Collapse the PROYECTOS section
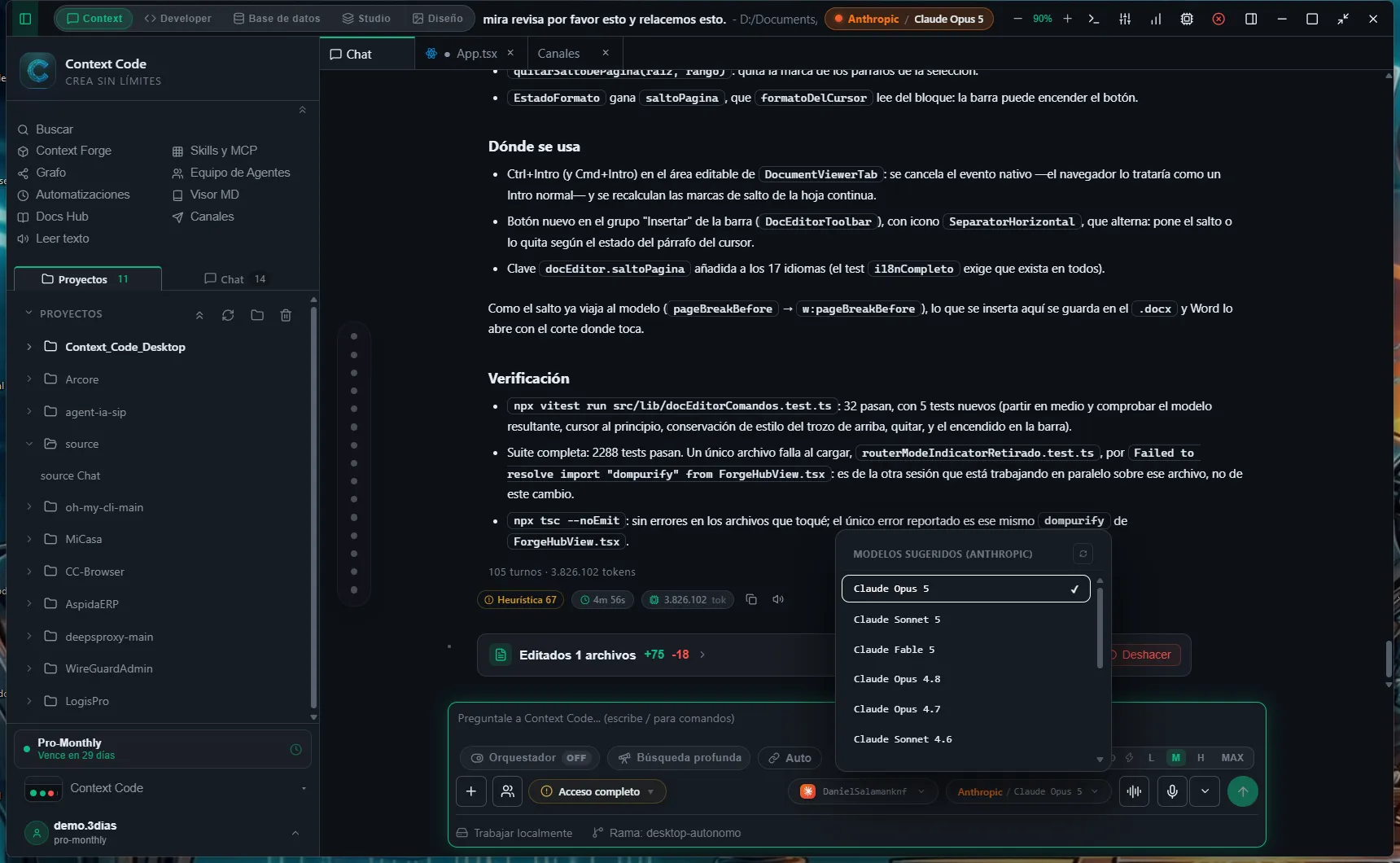The height and width of the screenshot is (863, 1400). [29, 313]
